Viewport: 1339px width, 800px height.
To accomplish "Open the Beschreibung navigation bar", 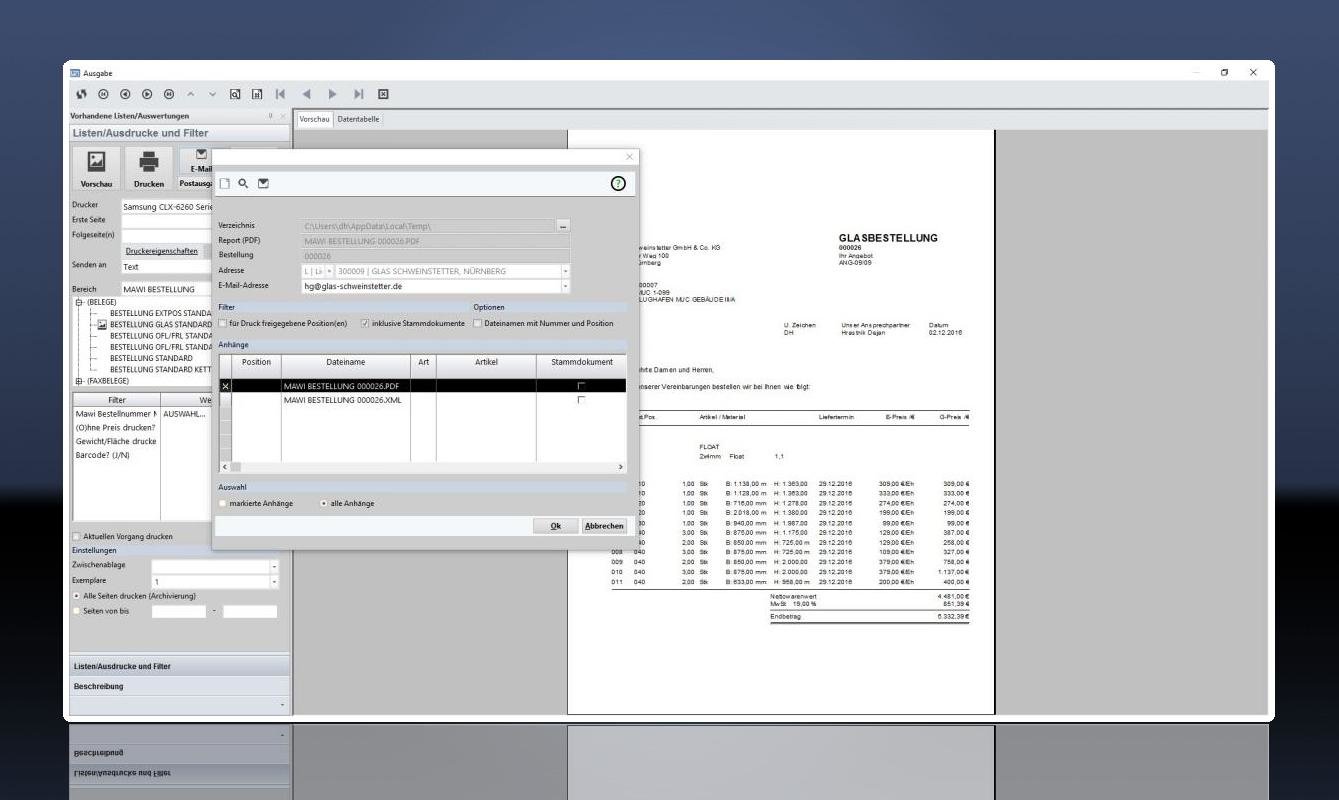I will click(x=180, y=687).
